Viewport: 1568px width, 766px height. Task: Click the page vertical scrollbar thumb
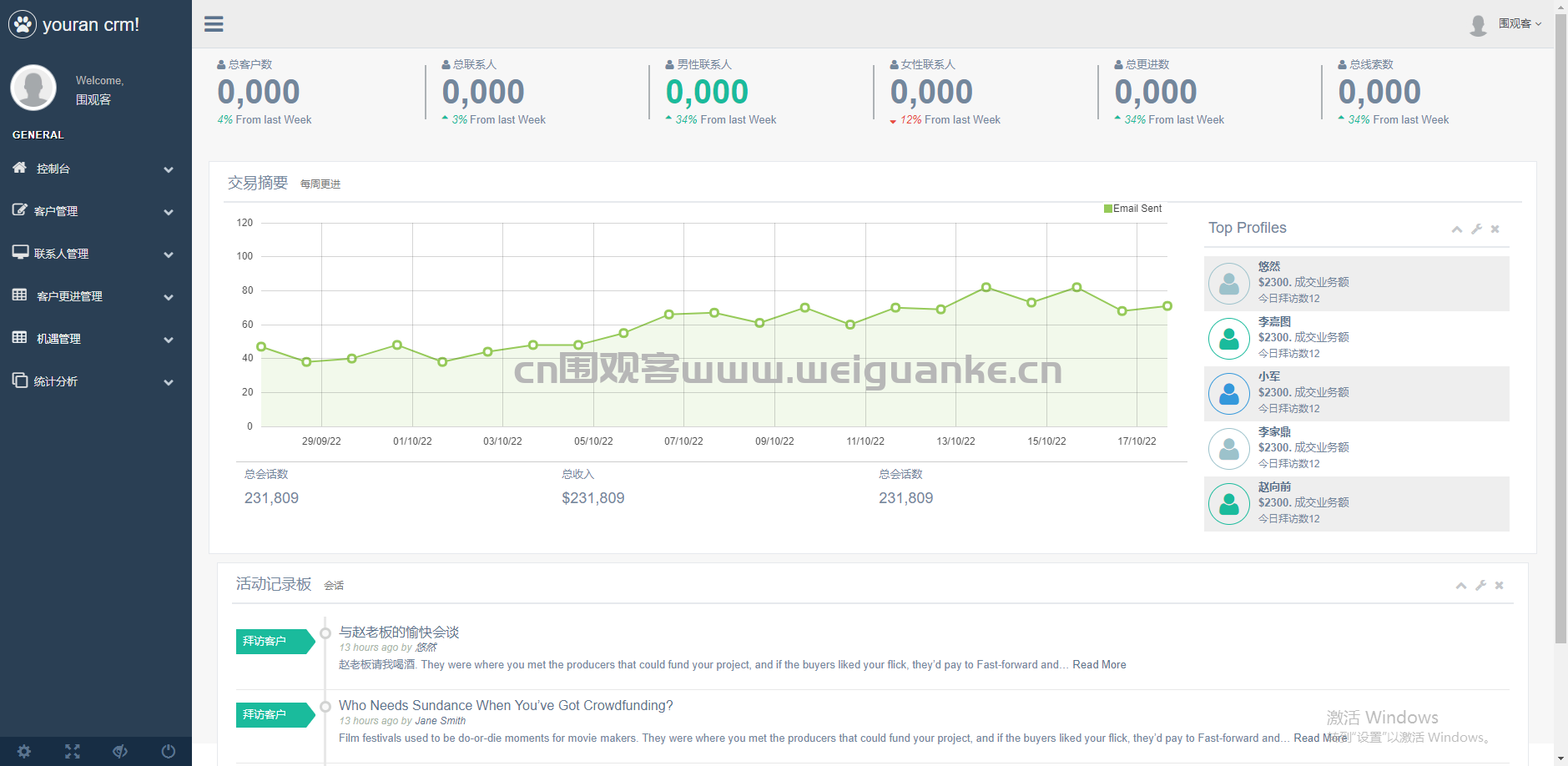point(1560,328)
